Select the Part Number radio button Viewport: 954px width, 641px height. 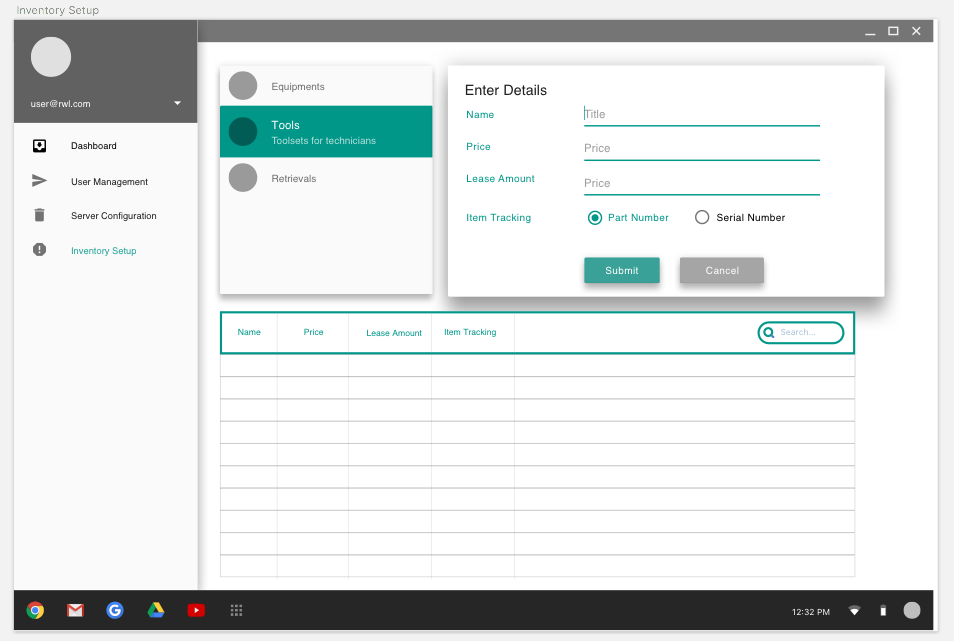point(595,218)
